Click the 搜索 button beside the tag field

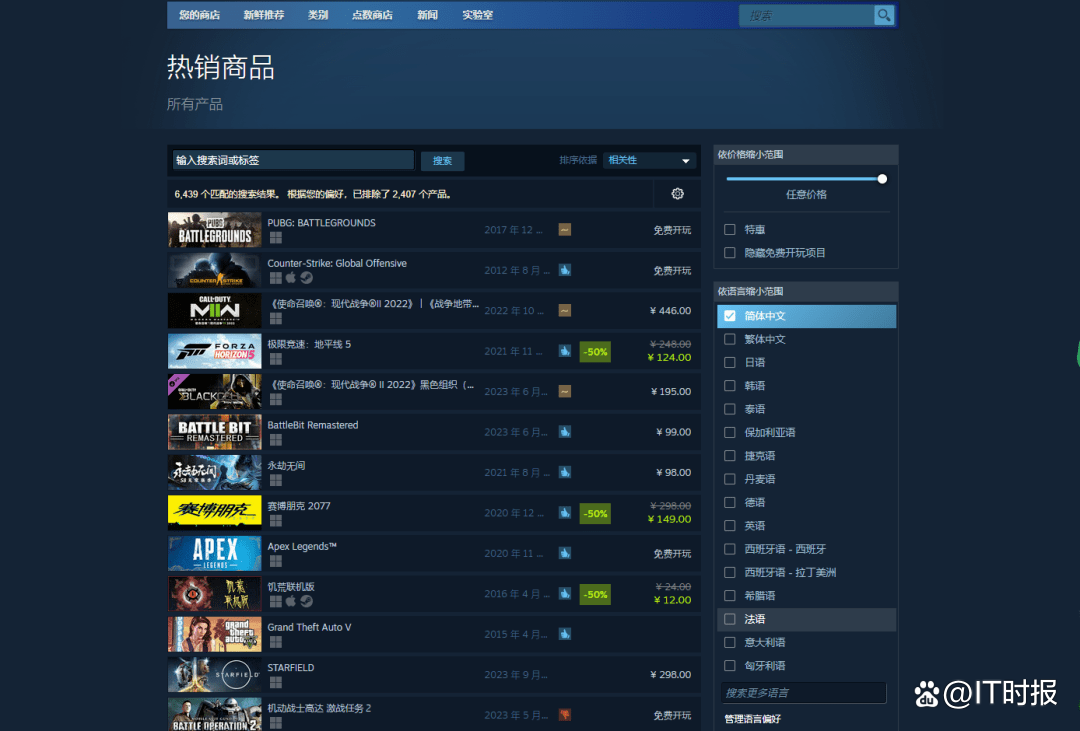[x=442, y=161]
